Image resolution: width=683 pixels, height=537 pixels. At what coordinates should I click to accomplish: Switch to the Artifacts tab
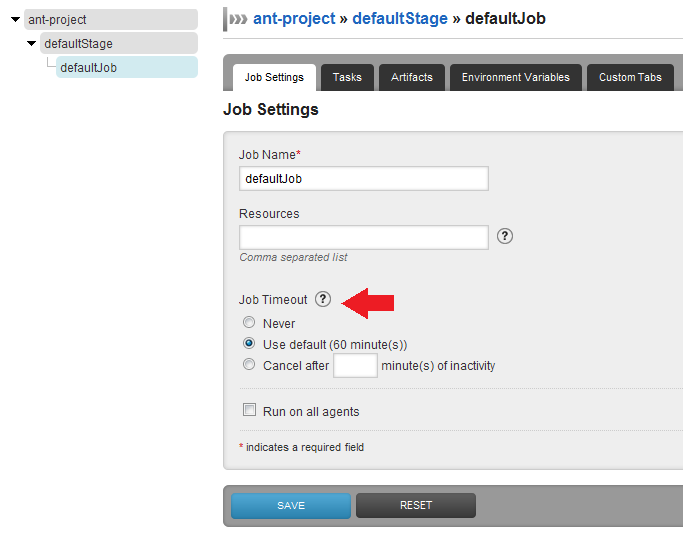click(x=412, y=77)
